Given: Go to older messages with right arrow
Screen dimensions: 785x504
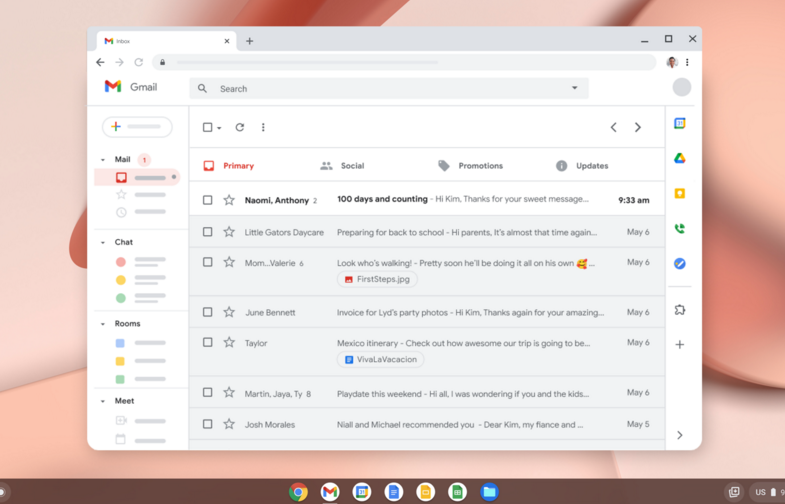Looking at the screenshot, I should tap(637, 127).
